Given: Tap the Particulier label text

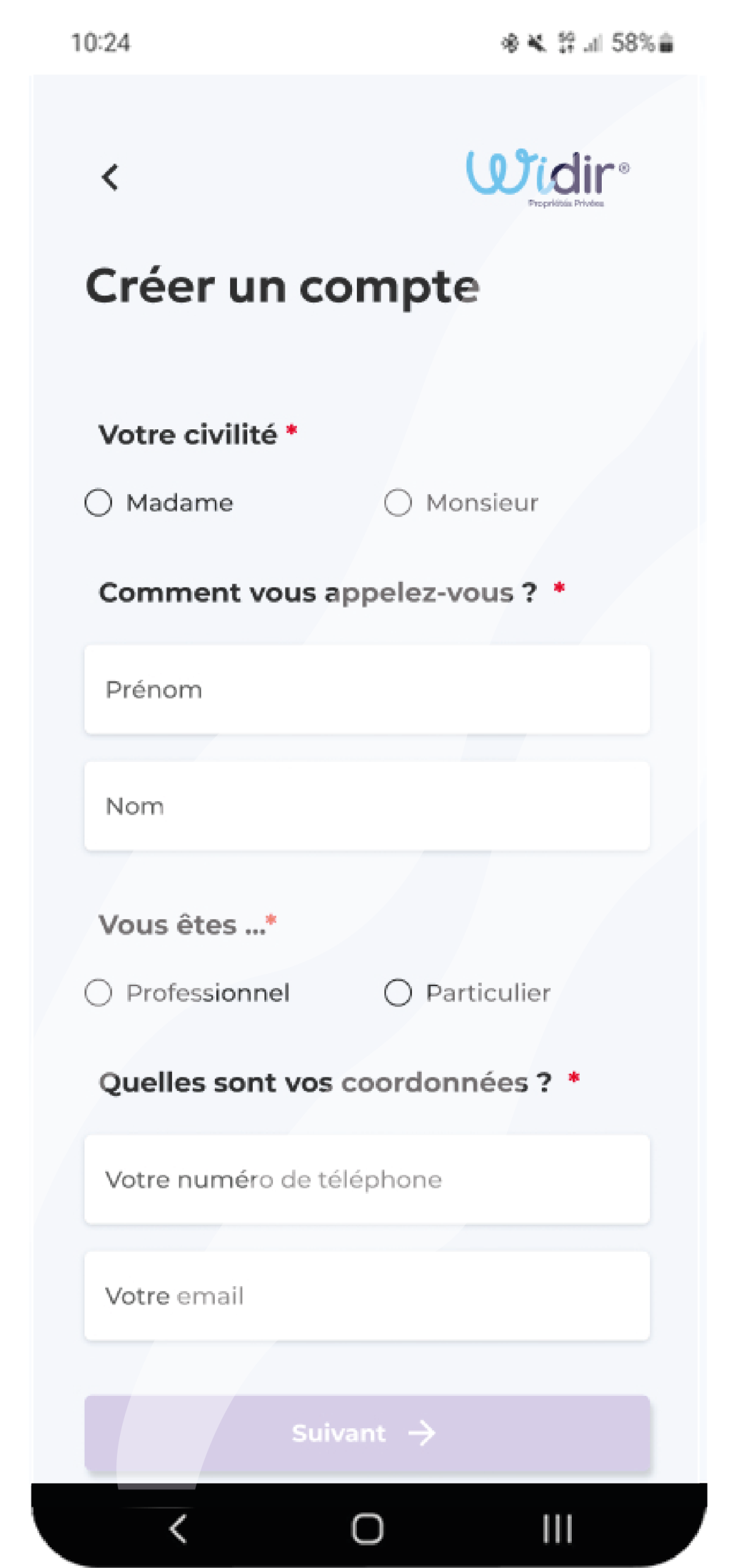Looking at the screenshot, I should tap(488, 993).
